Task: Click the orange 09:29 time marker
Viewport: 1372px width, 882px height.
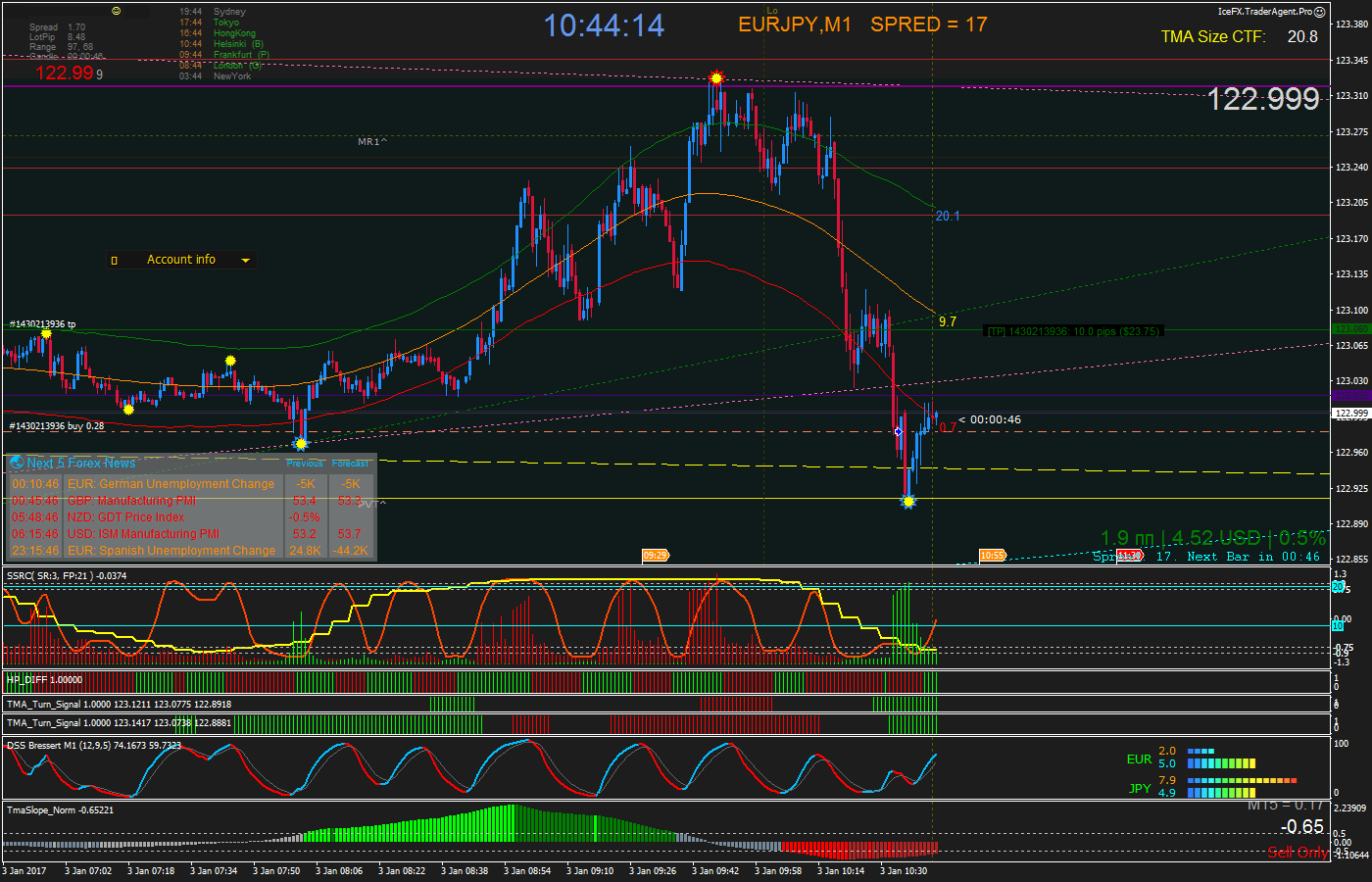Action: pos(656,556)
